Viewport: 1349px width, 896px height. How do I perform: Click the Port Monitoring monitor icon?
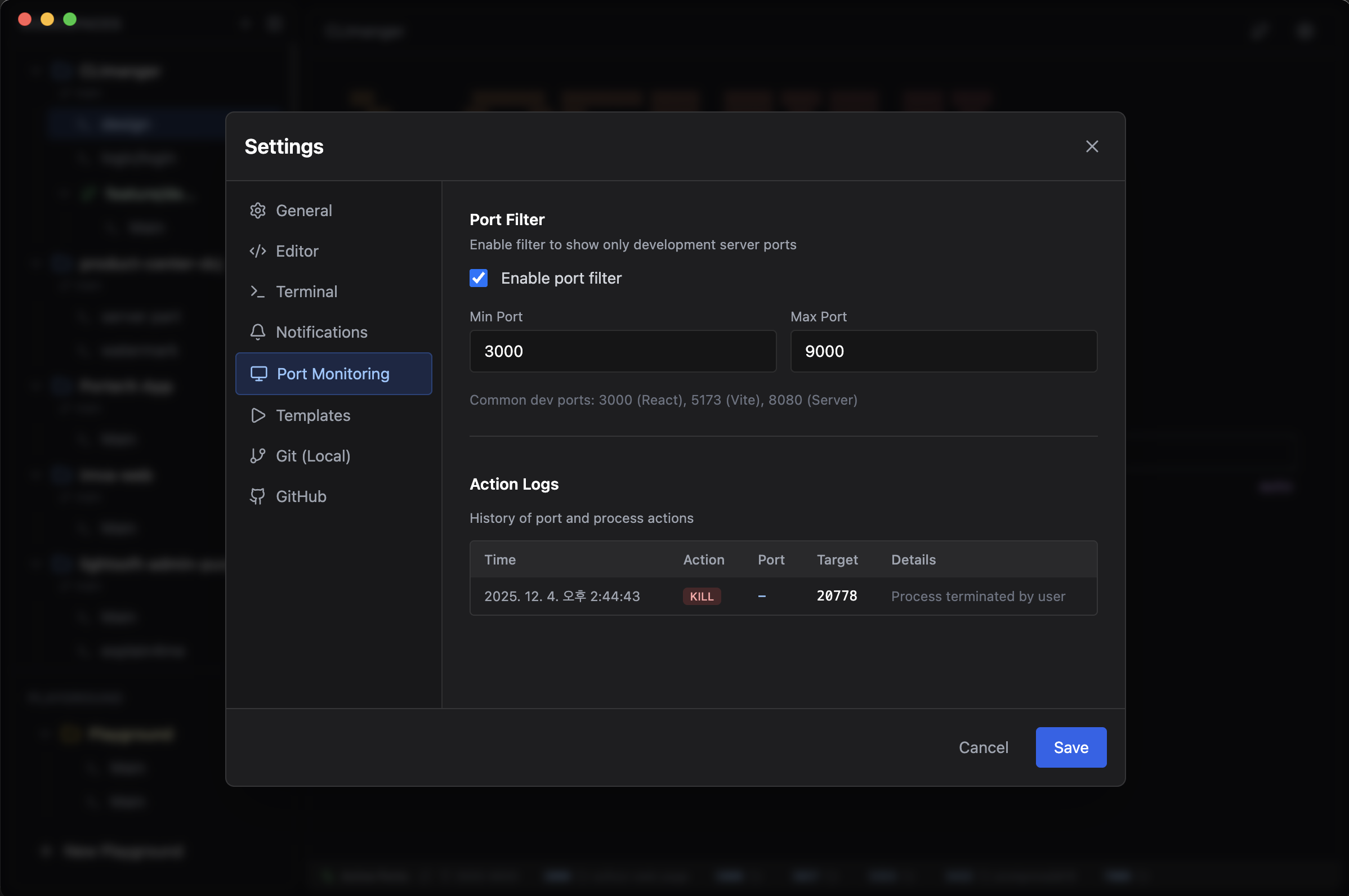(259, 374)
